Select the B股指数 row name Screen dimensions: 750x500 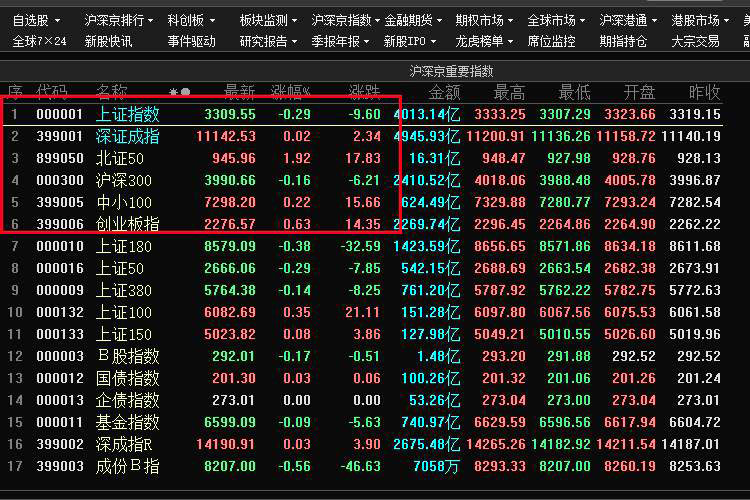pyautogui.click(x=128, y=356)
